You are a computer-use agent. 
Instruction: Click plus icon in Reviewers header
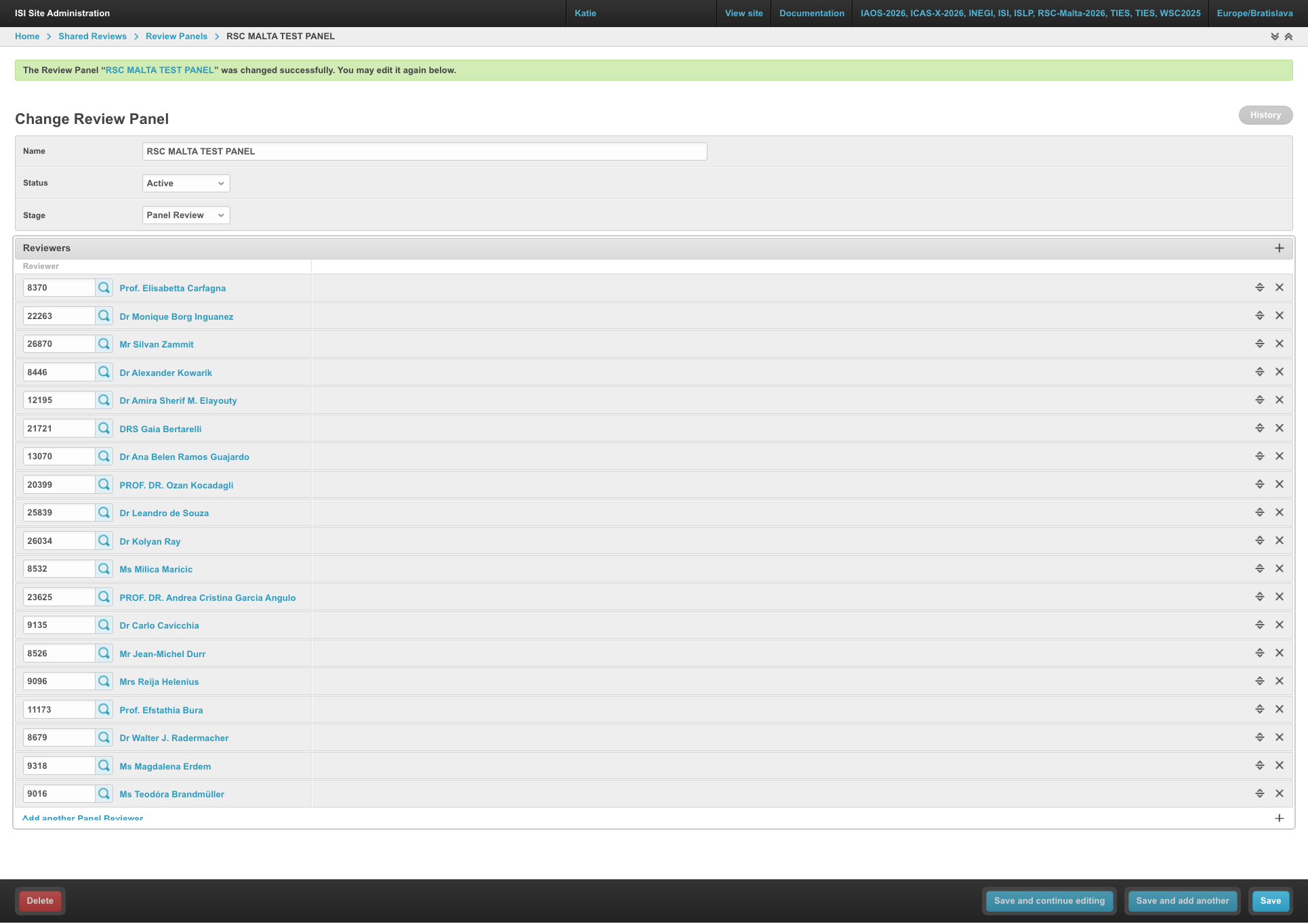tap(1280, 248)
